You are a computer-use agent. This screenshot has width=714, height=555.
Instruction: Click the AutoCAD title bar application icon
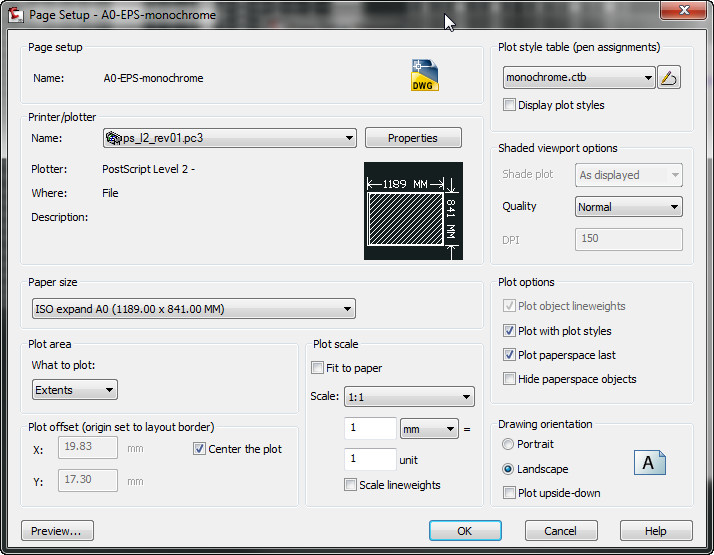[16, 15]
